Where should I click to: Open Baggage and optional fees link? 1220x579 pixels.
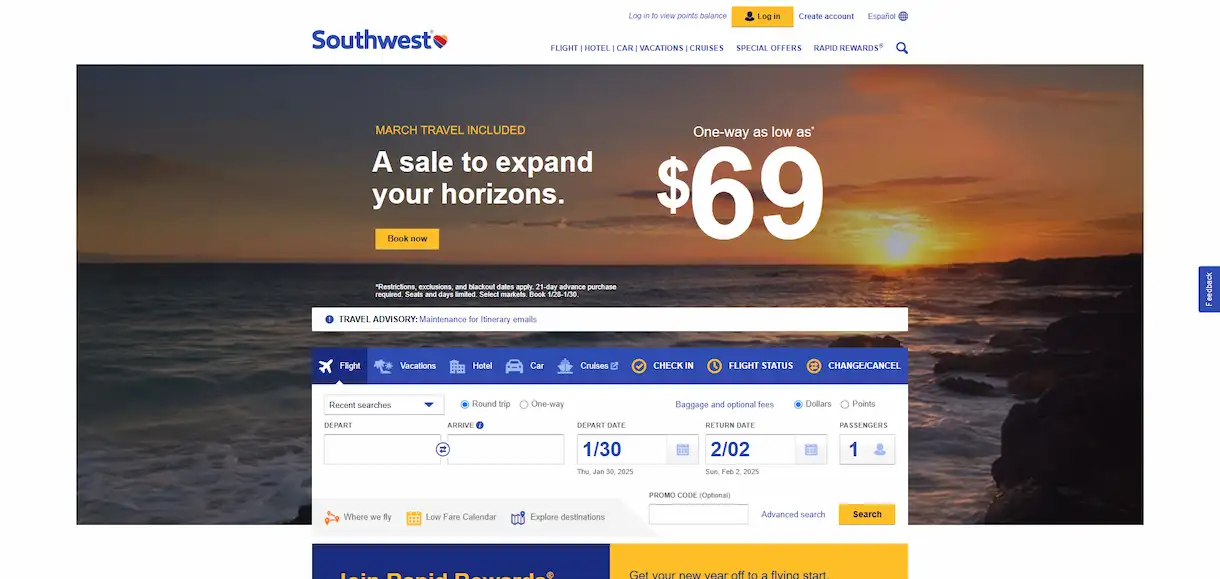tap(725, 404)
